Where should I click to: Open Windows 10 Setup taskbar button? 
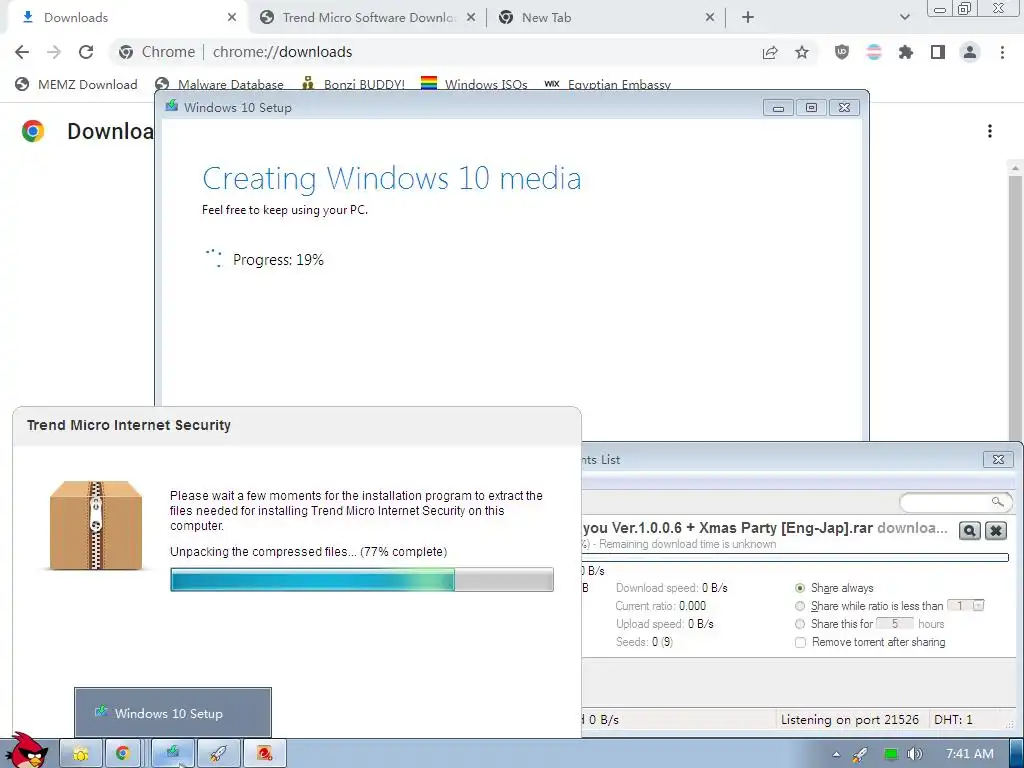[x=172, y=754]
